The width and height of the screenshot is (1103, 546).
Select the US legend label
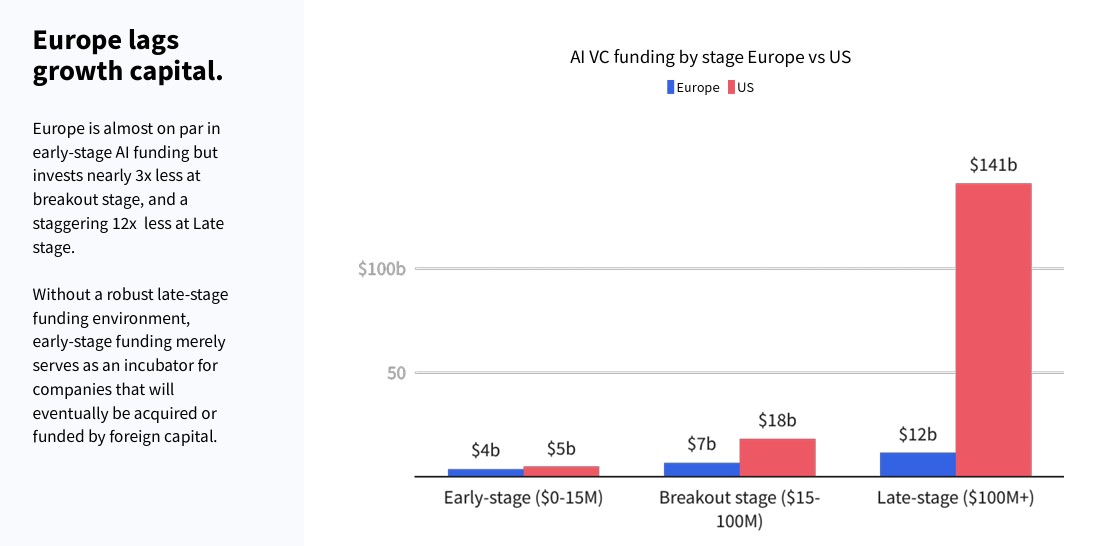746,87
